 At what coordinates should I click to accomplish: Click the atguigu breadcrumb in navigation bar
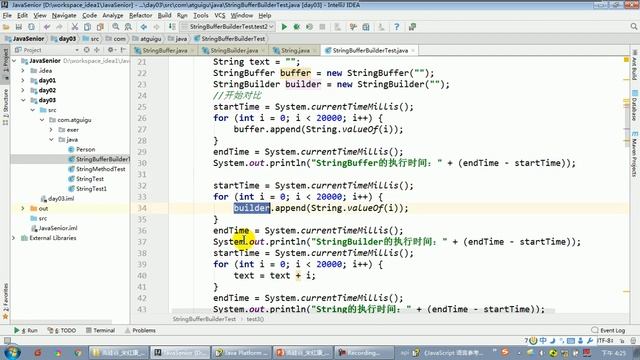(147, 38)
